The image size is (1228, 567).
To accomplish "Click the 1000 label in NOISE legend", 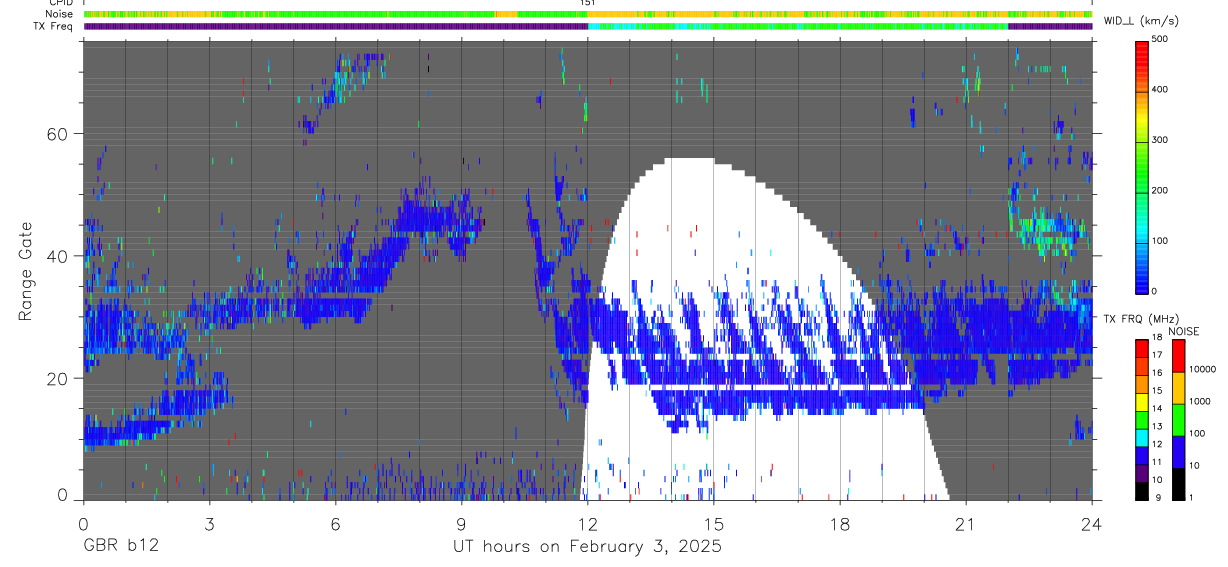I will click(x=1198, y=401).
